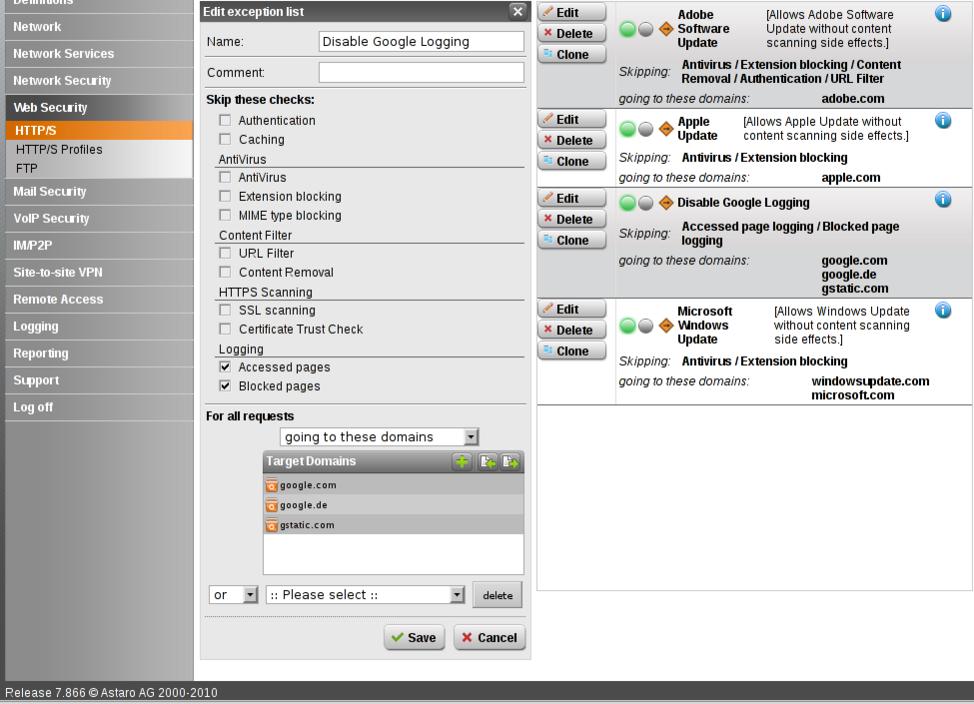Click info icon for Disable Google Logging
Screen dimensions: 974x704
942,199
